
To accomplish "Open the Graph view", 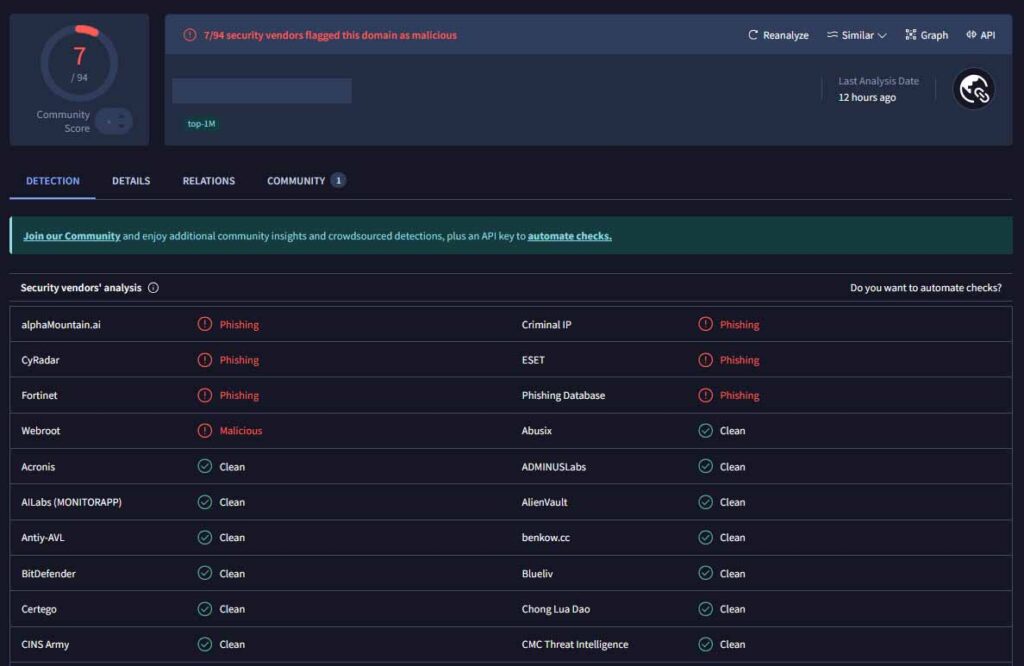I will pos(926,35).
